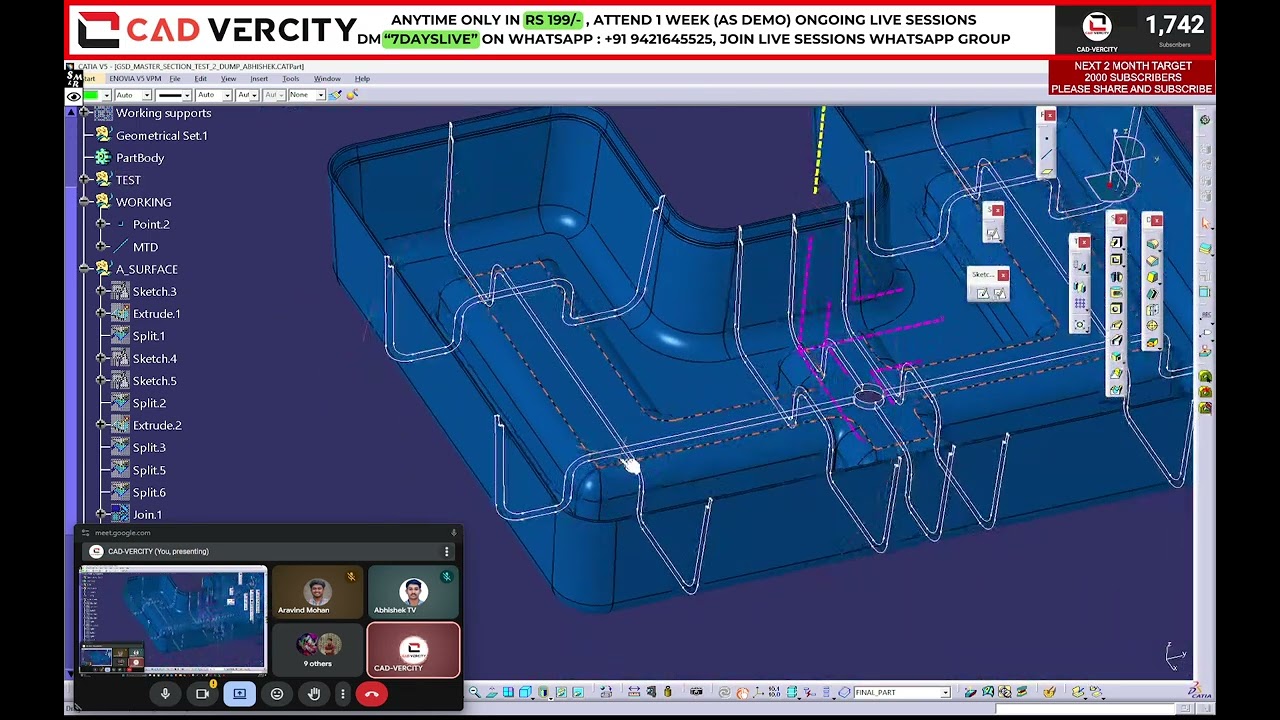
Task: Click the blue dot-grid pattern icon in floating toolbar
Action: click(x=1080, y=303)
